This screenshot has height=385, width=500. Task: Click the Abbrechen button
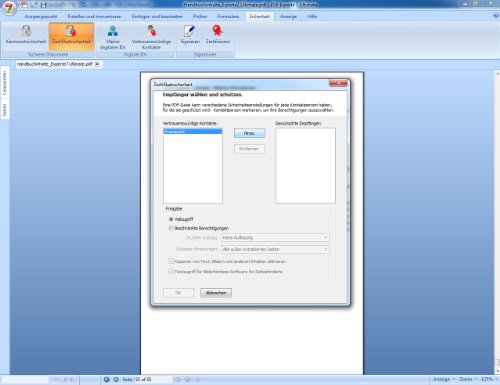216,293
